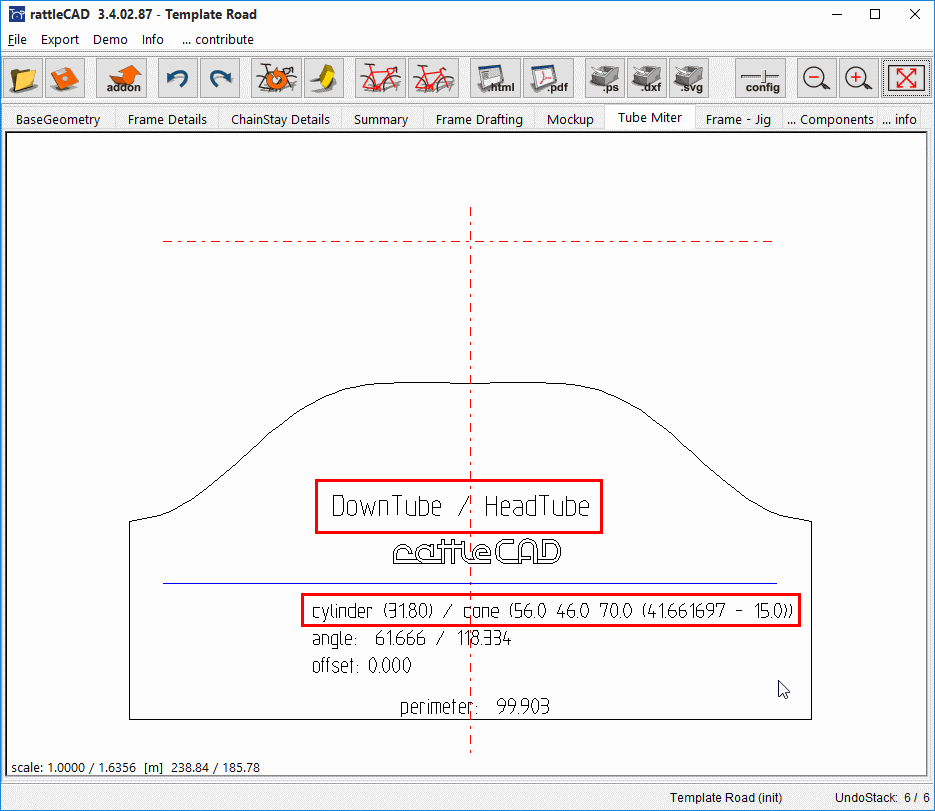Open the ... info tab
935x811 pixels.
[x=899, y=119]
